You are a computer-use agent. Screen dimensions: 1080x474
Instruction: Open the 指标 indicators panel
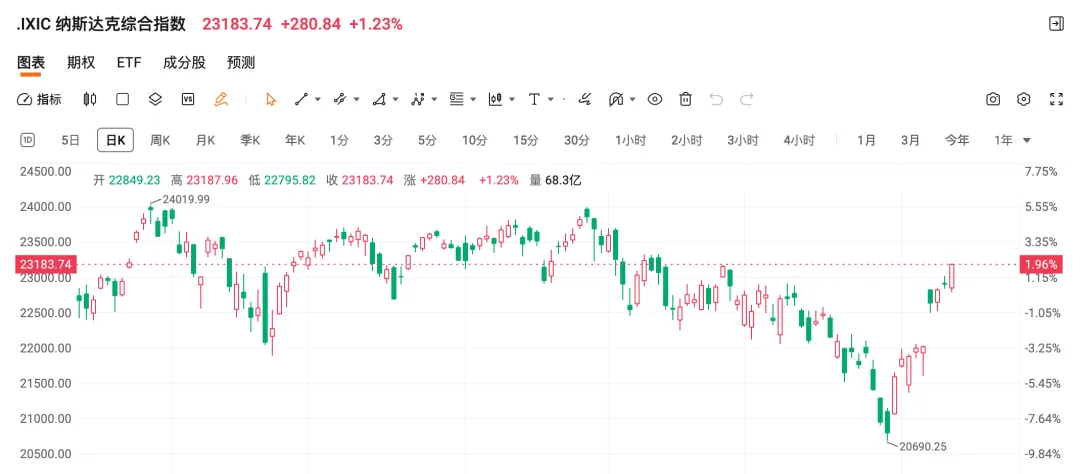40,99
